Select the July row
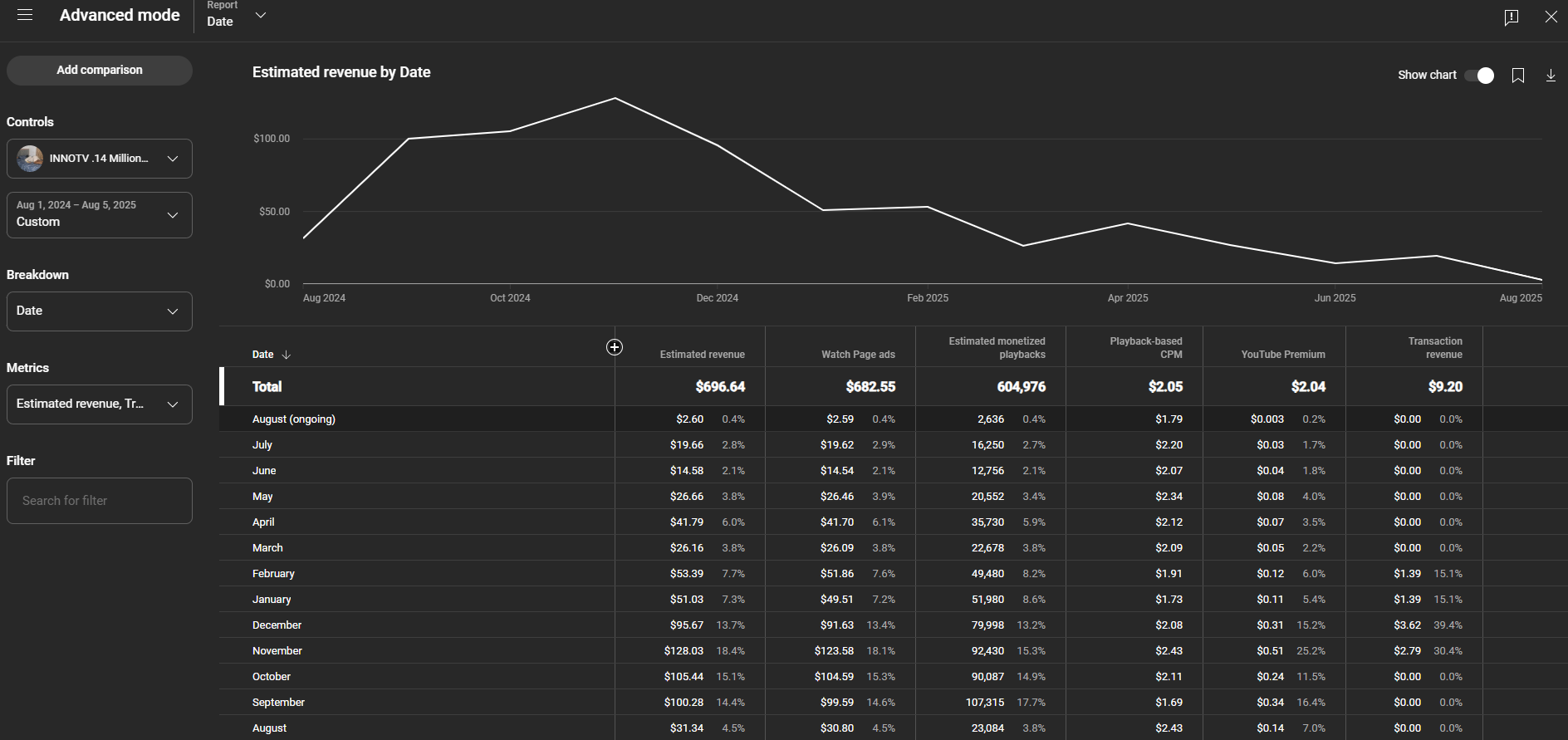The height and width of the screenshot is (740, 1568). pos(893,445)
